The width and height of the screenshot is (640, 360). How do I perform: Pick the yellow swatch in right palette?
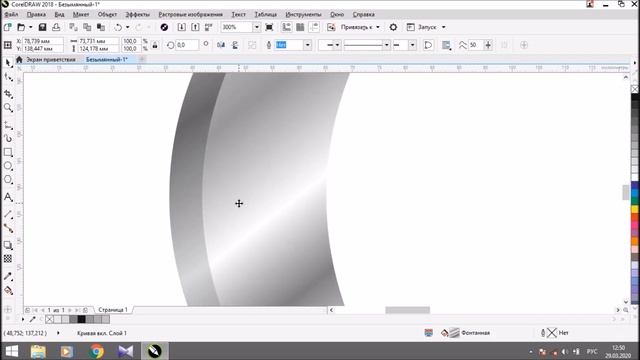(635, 209)
